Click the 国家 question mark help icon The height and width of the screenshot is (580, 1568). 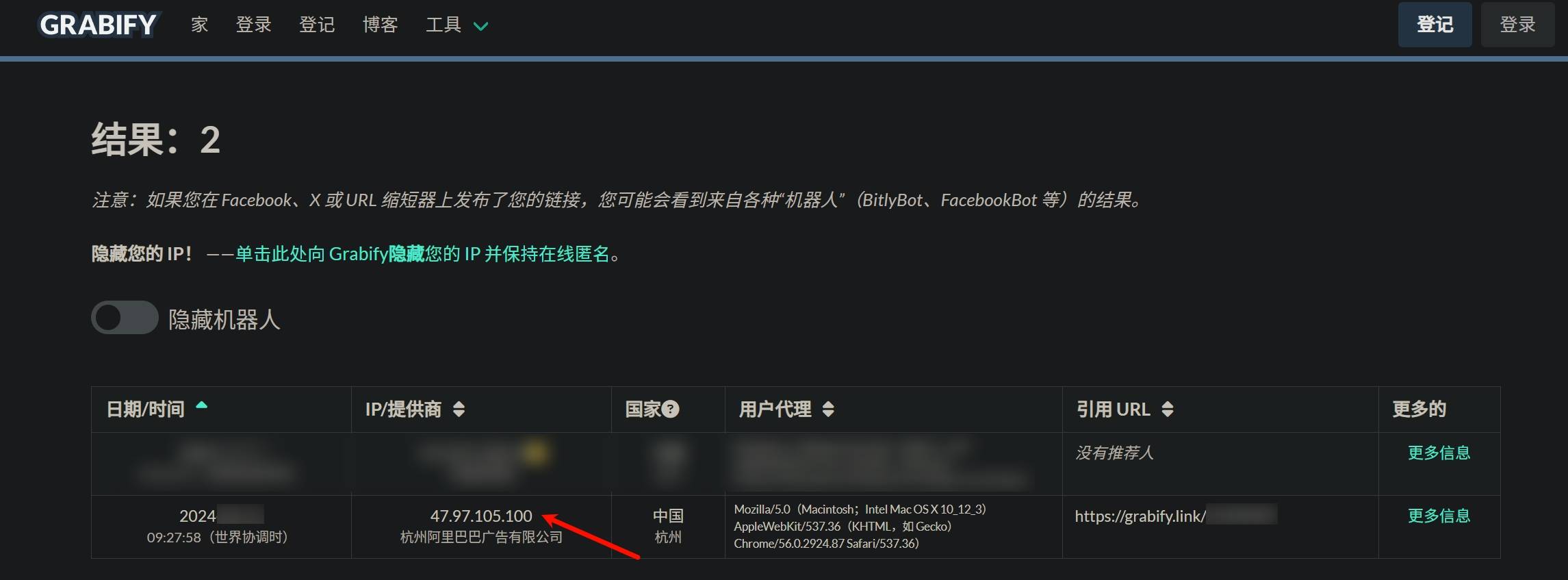pos(671,409)
